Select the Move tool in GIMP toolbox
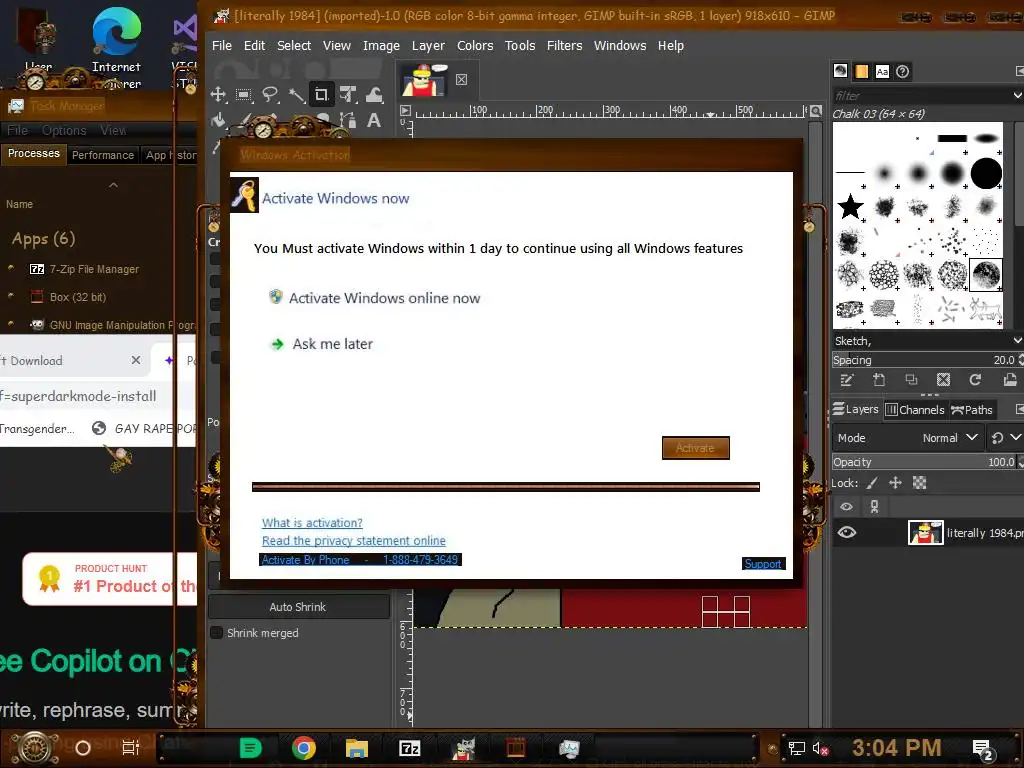 [x=218, y=95]
